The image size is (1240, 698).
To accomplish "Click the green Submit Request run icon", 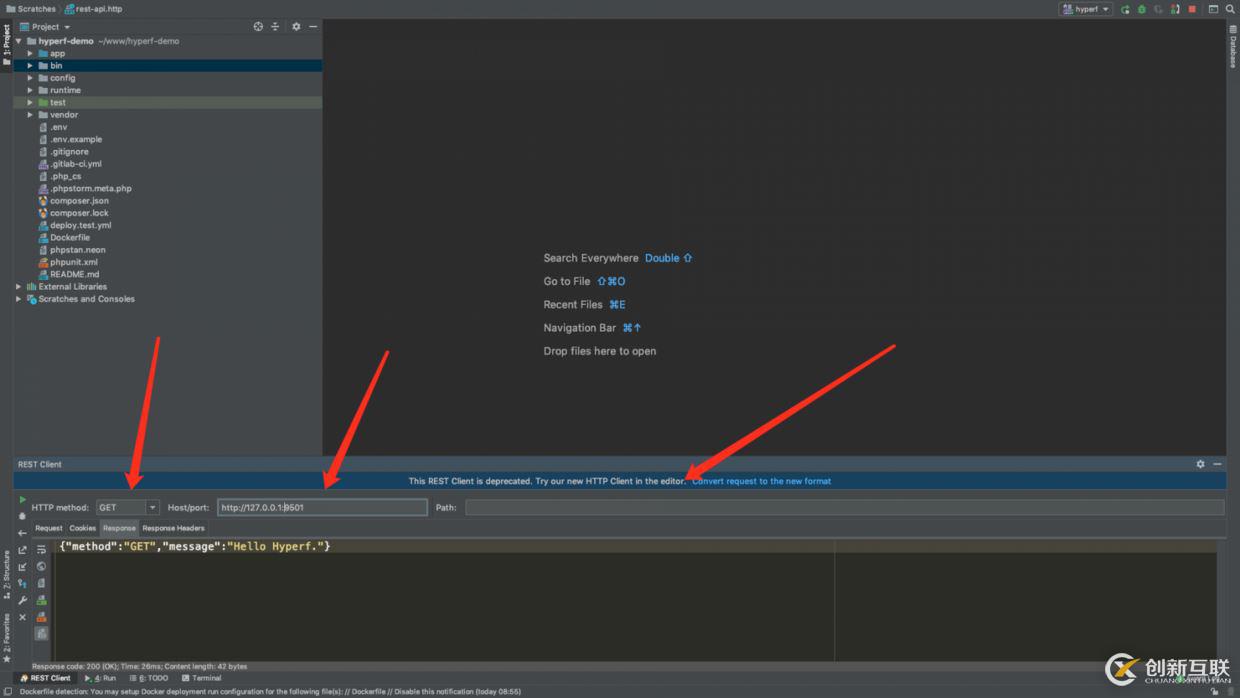I will [x=23, y=499].
